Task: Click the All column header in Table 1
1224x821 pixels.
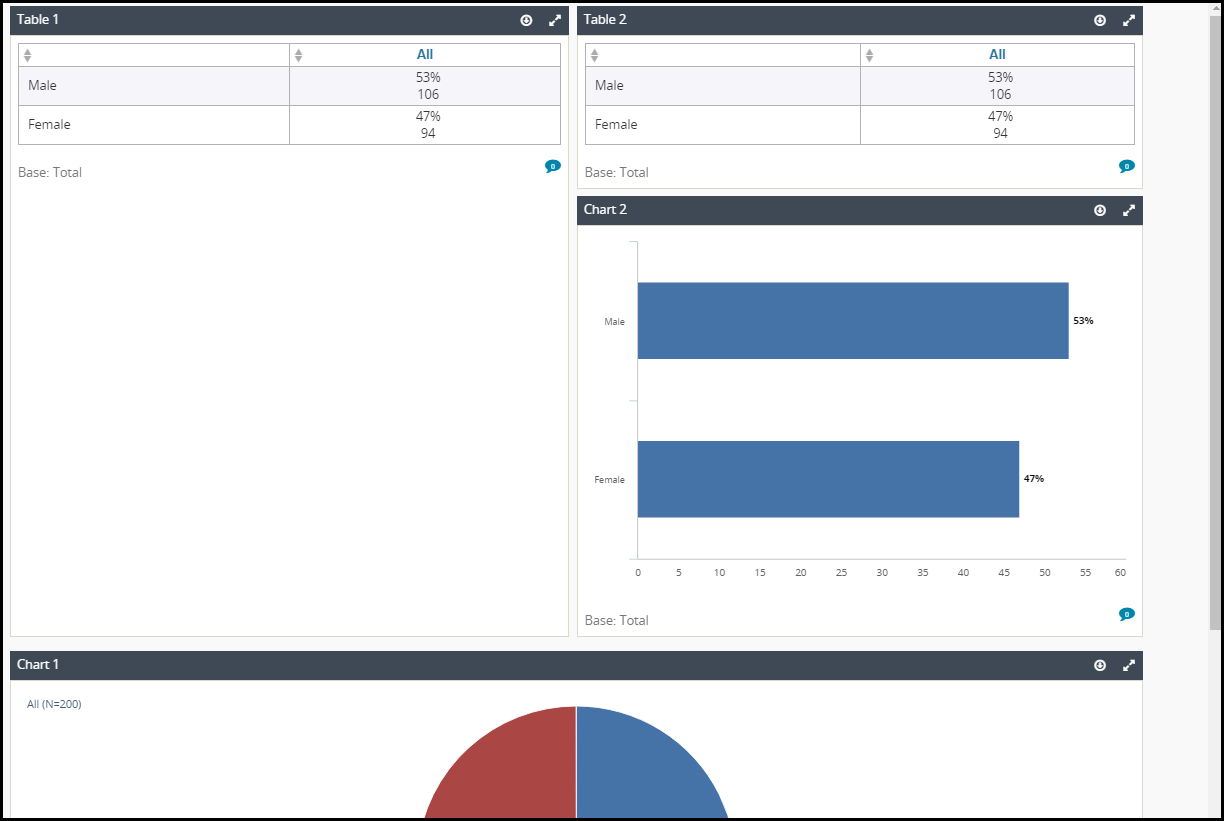Action: [x=425, y=55]
